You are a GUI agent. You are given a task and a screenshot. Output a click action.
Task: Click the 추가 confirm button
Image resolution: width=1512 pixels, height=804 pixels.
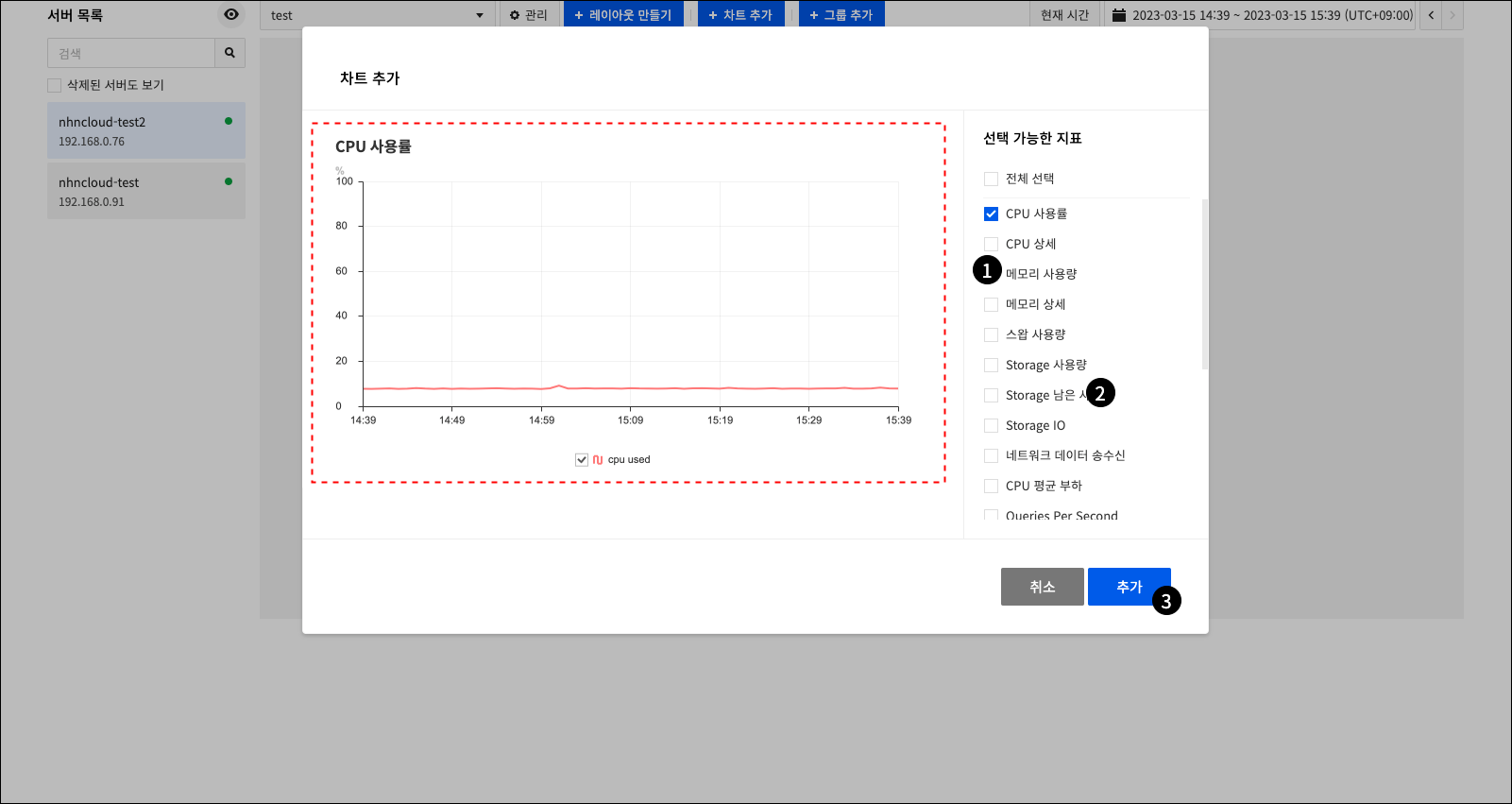tap(1130, 587)
